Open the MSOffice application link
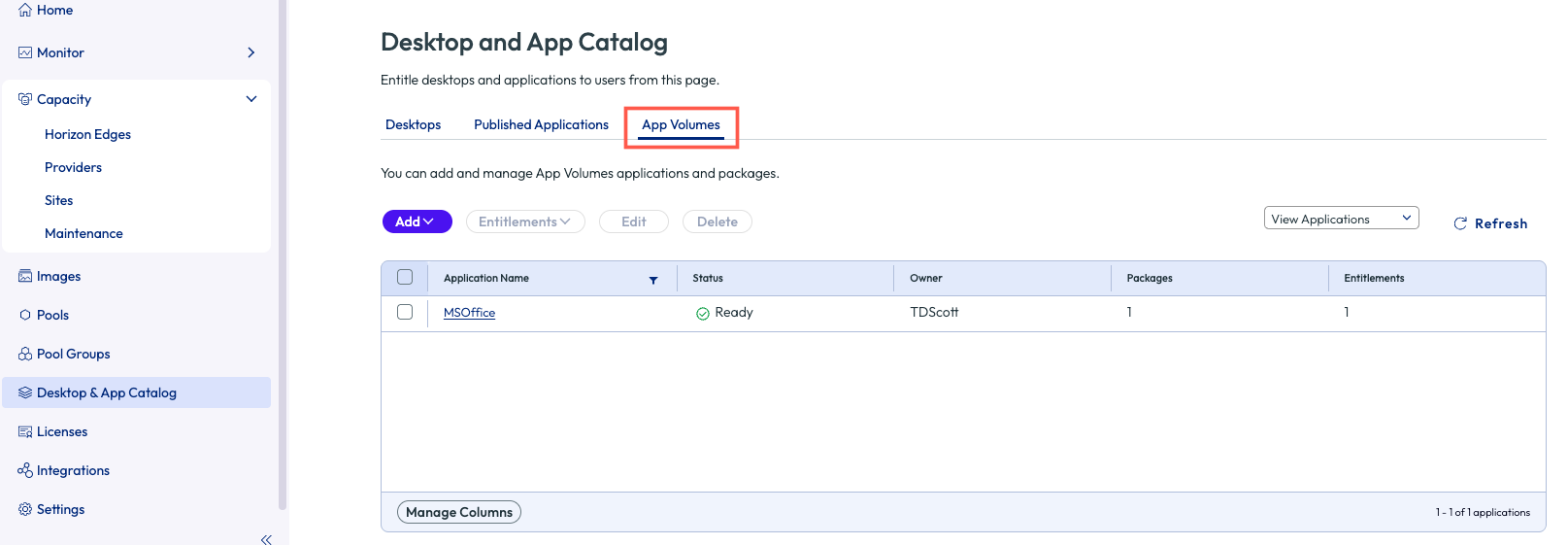The width and height of the screenshot is (1568, 545). coord(469,313)
